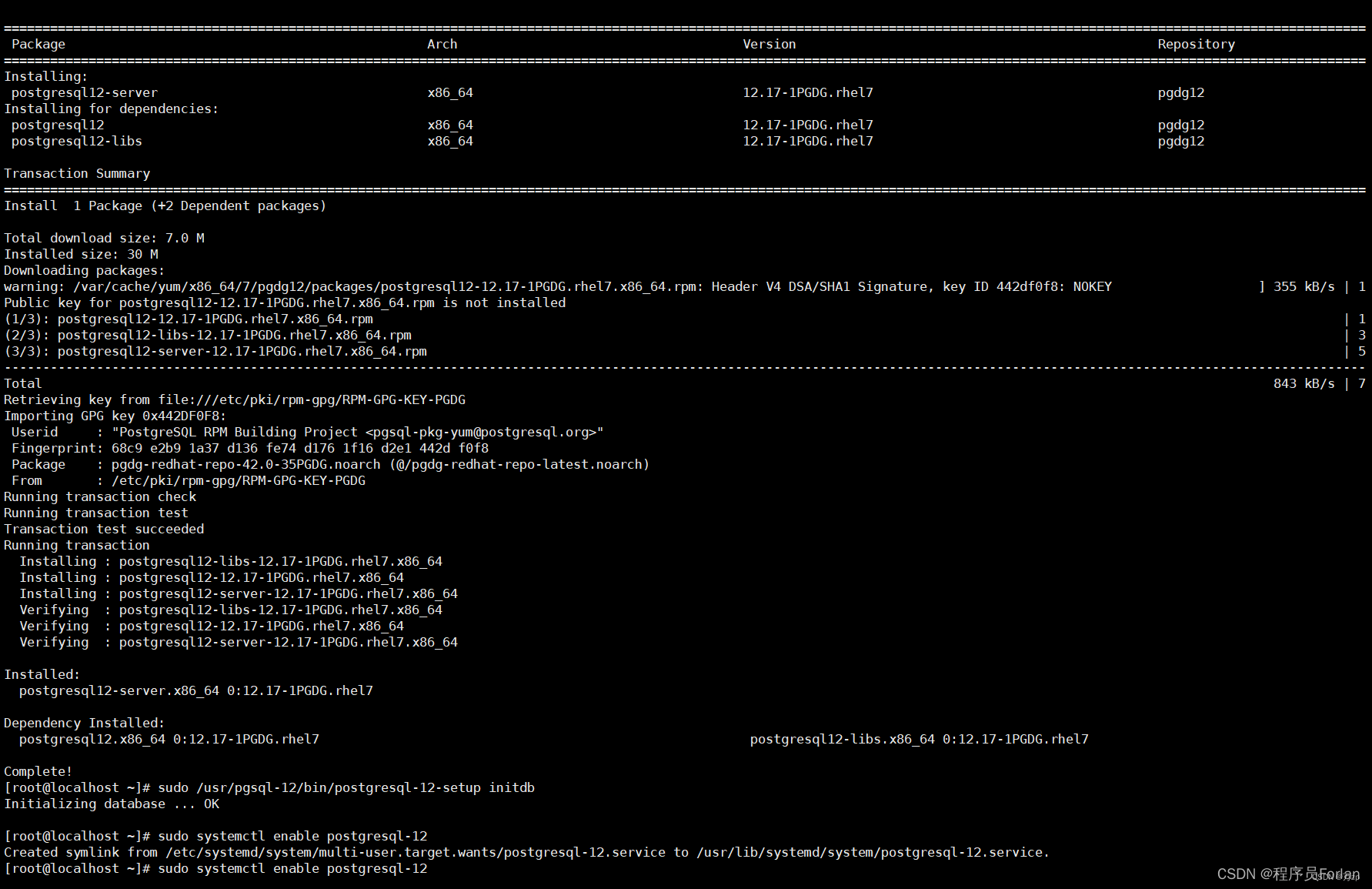Image resolution: width=1372 pixels, height=889 pixels.
Task: Click "Running transaction check" line
Action: click(100, 496)
